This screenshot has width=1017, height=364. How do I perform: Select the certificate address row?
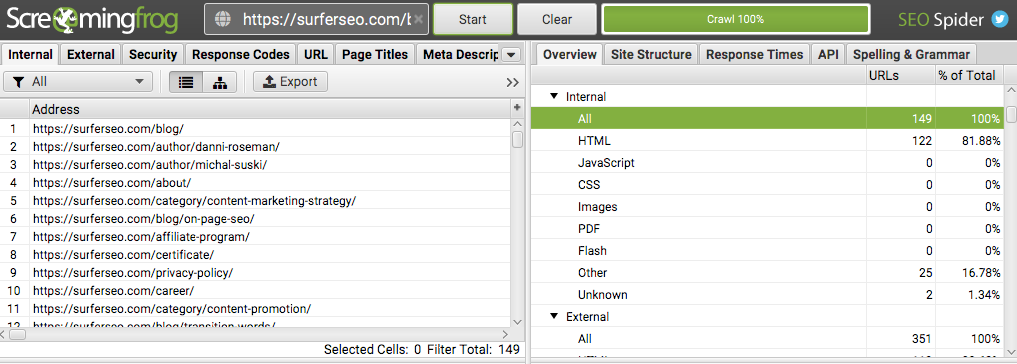pos(256,254)
